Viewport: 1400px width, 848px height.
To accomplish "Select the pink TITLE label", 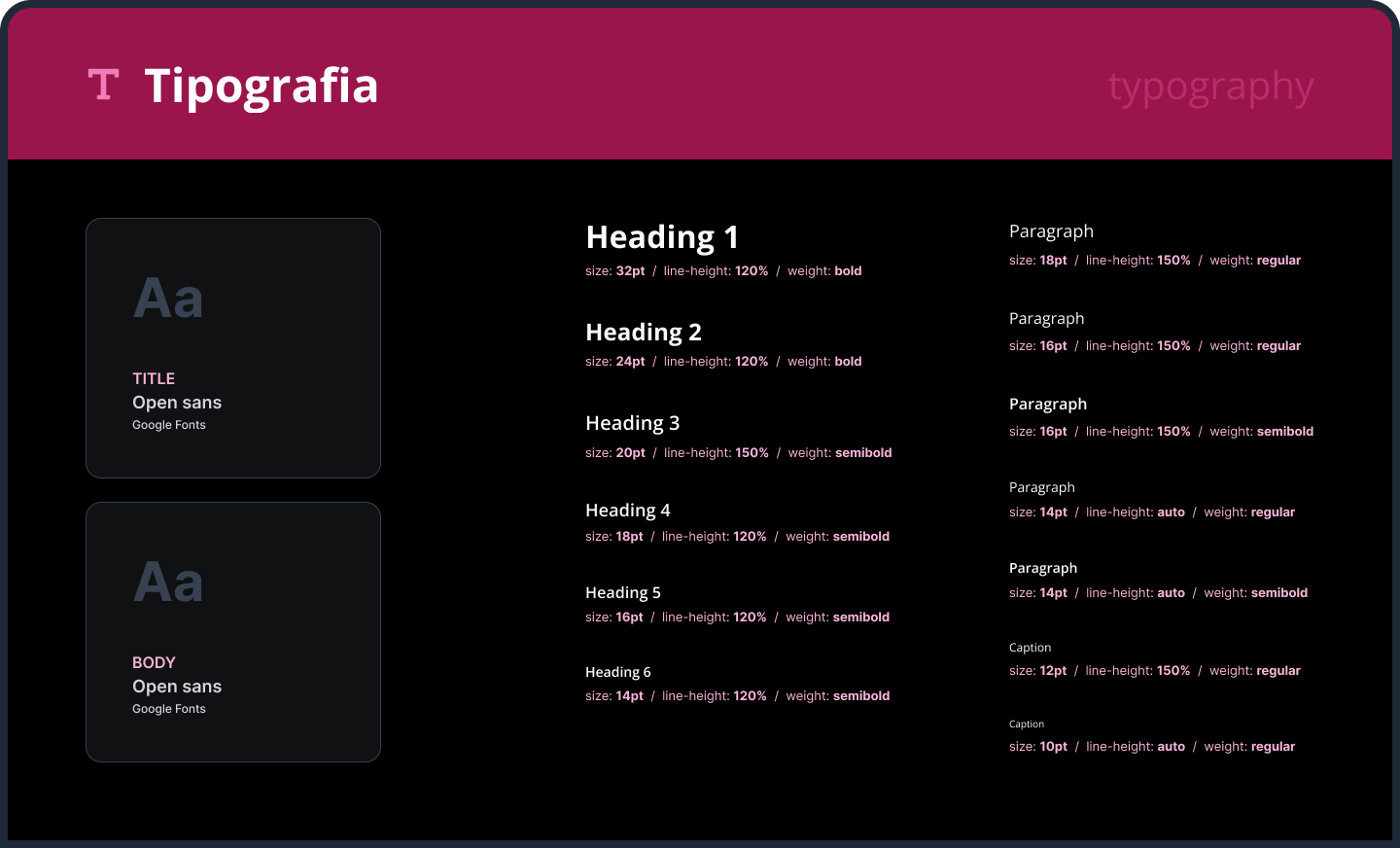I will pos(154,378).
